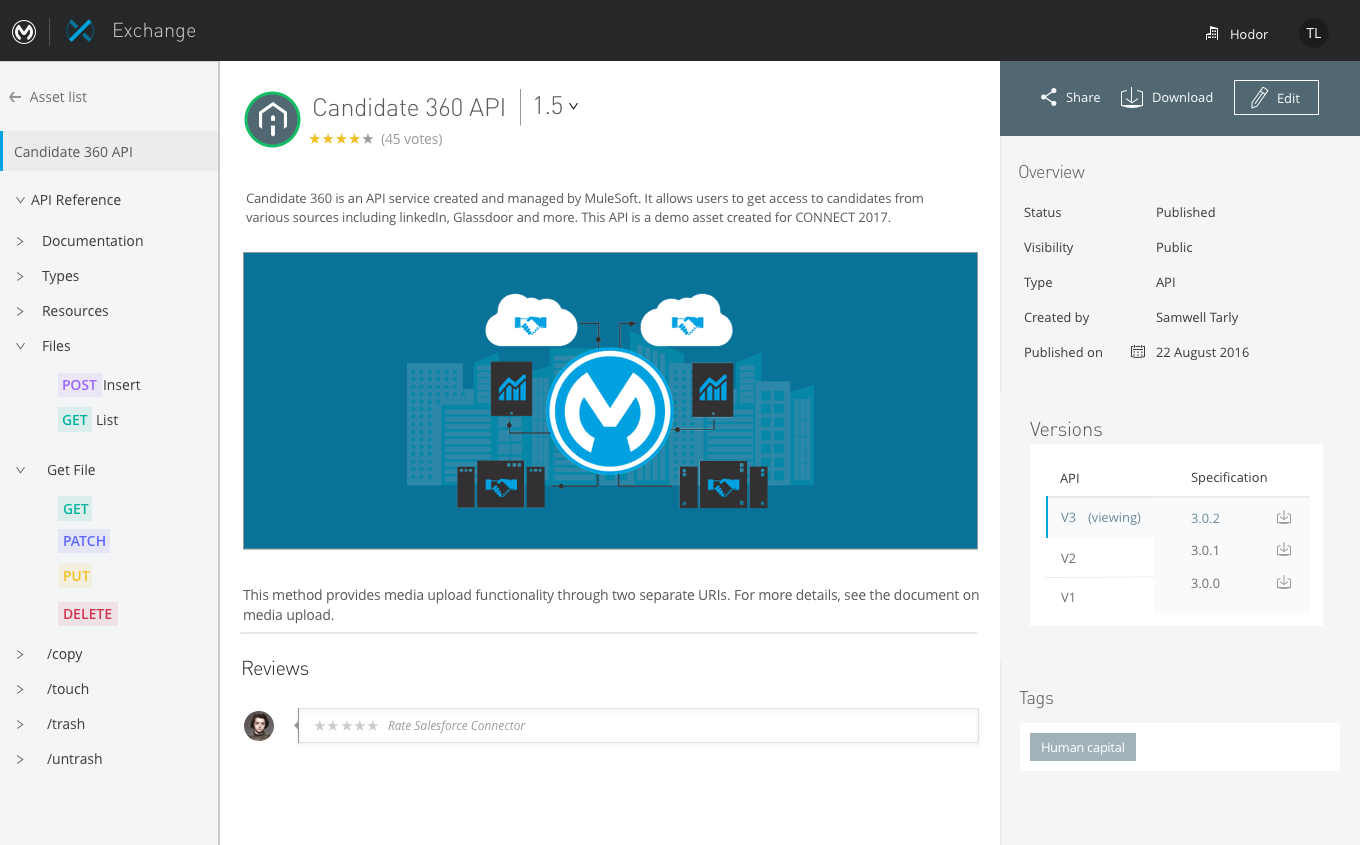Click Samwell Tarly creator name

pyautogui.click(x=1197, y=317)
